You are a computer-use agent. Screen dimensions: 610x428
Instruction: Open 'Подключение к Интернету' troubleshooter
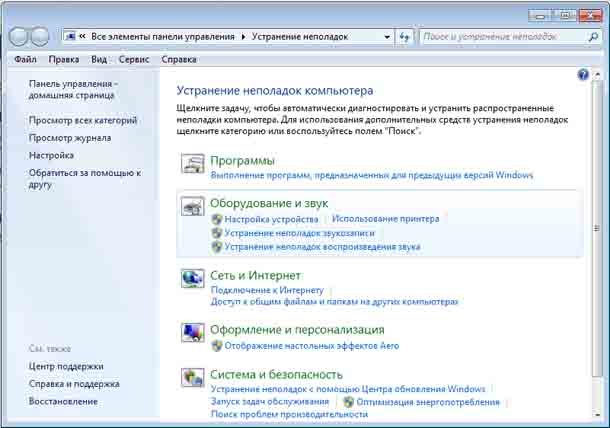click(267, 290)
